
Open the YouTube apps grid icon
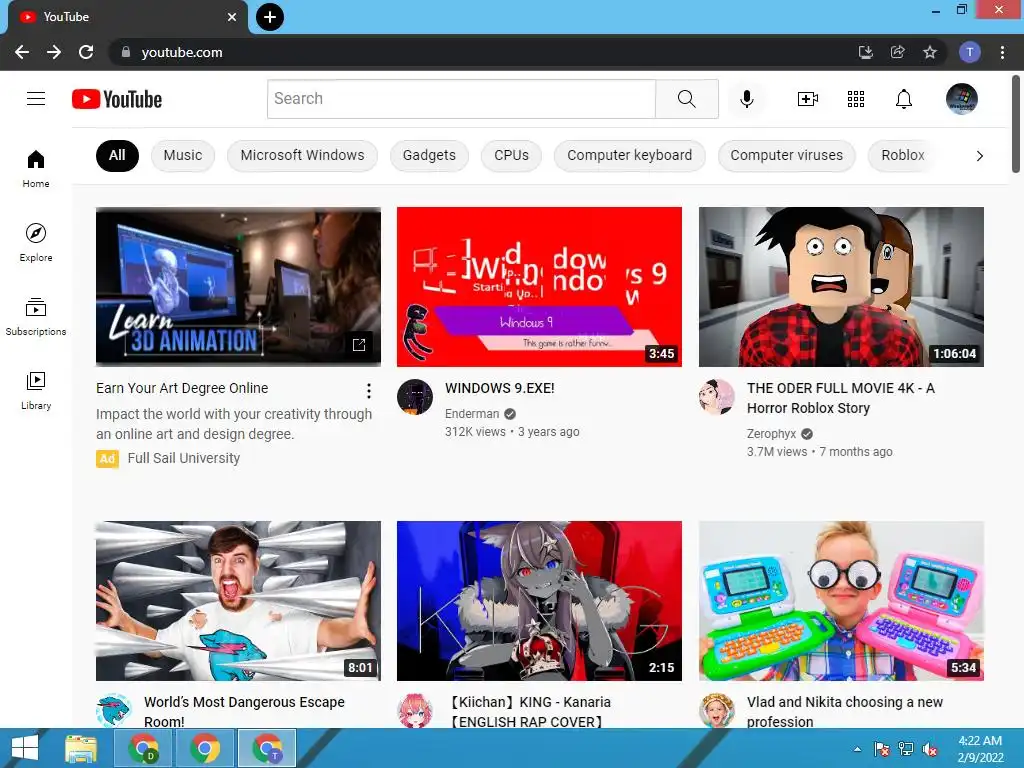(856, 99)
